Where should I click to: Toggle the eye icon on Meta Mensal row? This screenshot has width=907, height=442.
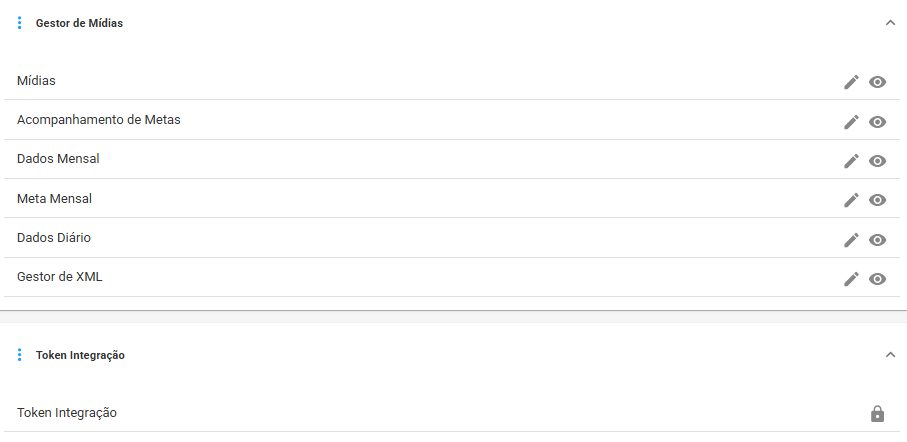877,200
